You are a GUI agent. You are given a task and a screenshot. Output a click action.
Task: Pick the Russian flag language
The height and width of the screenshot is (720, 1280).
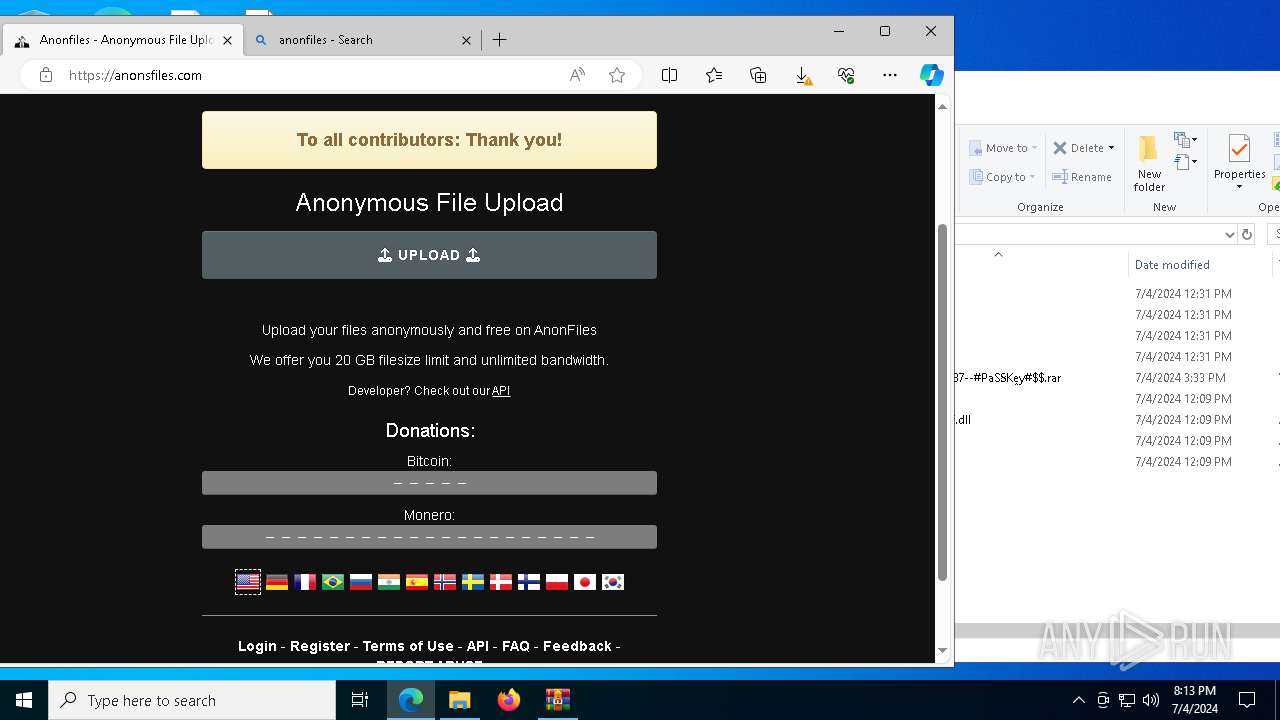pyautogui.click(x=361, y=582)
